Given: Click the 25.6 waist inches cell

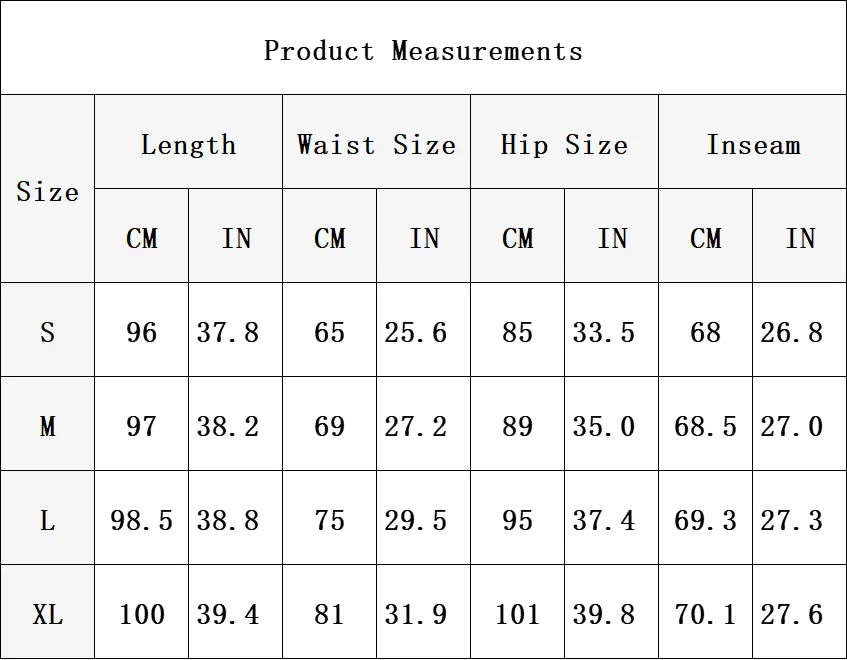Looking at the screenshot, I should (423, 332).
